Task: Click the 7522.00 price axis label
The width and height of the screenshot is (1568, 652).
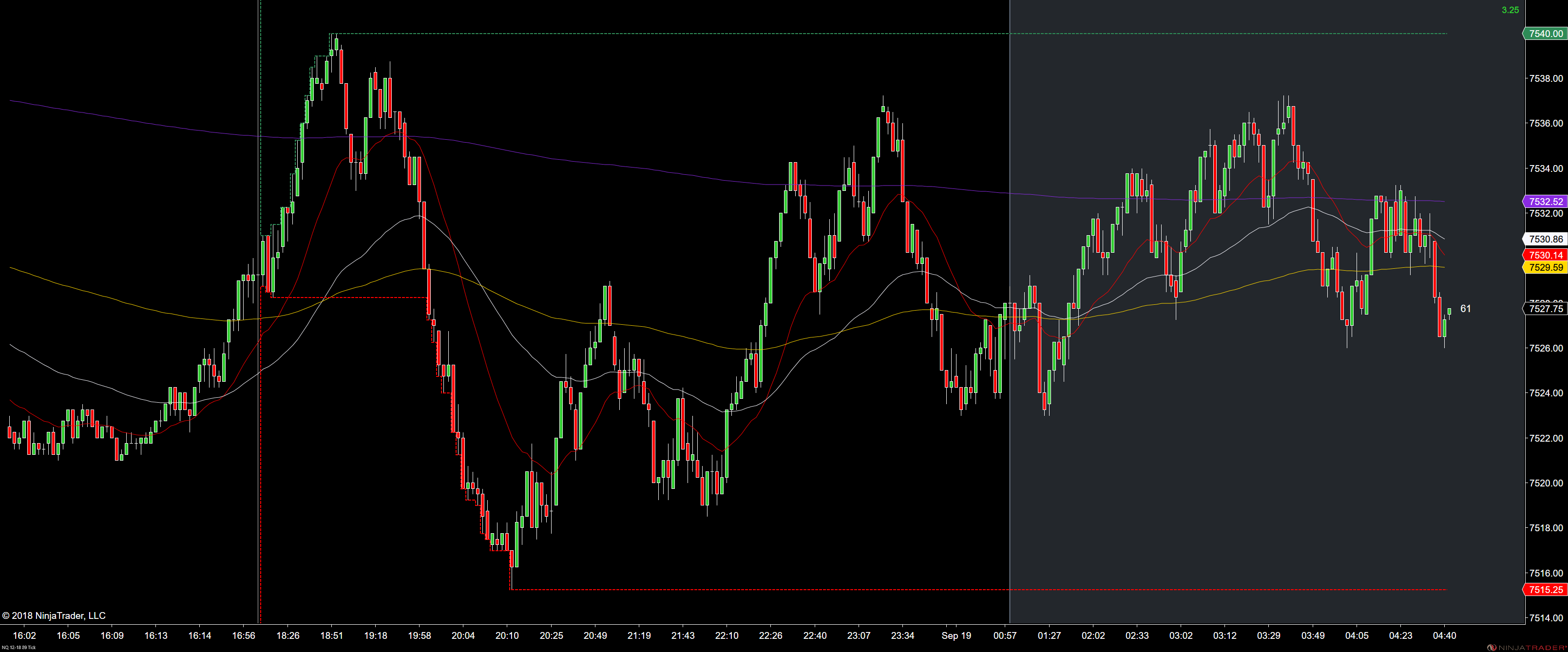Action: (x=1546, y=439)
